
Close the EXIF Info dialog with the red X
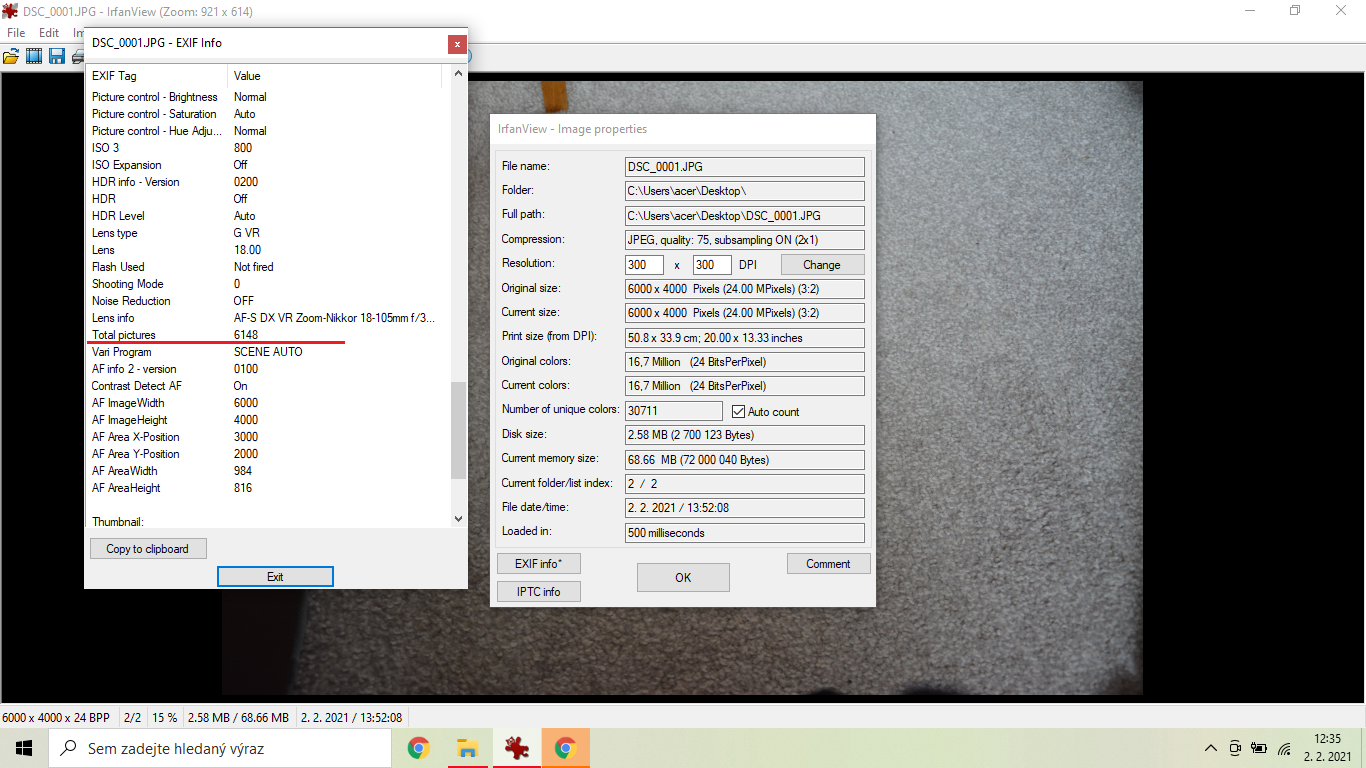pos(457,44)
